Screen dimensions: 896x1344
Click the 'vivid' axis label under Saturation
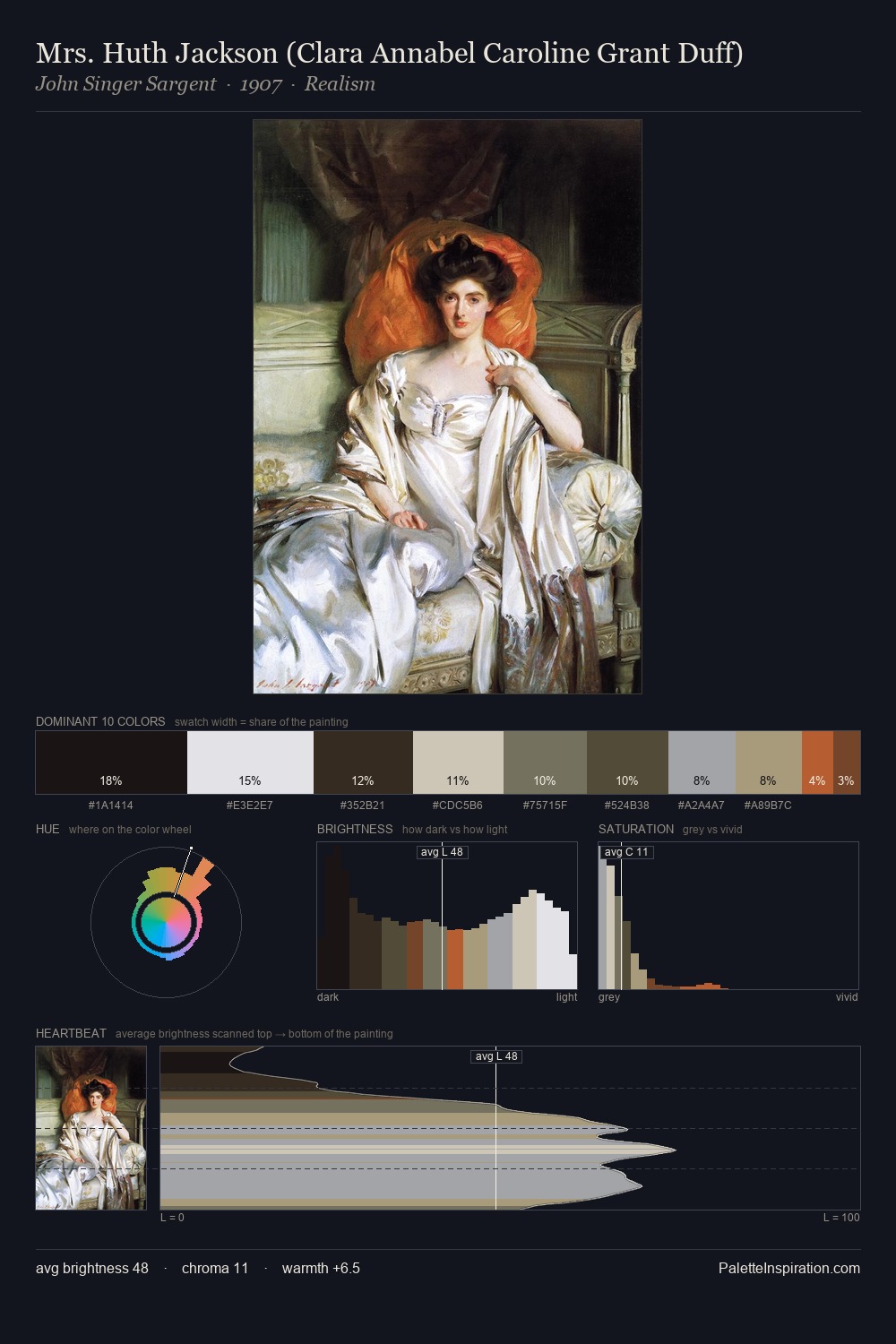[847, 997]
